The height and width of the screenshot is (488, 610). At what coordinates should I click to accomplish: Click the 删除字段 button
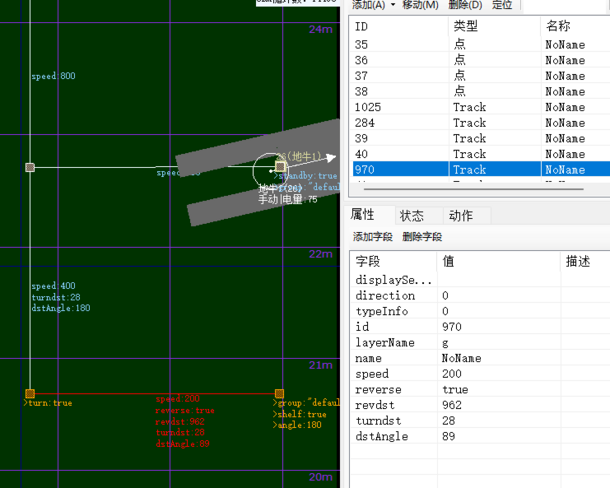click(422, 237)
